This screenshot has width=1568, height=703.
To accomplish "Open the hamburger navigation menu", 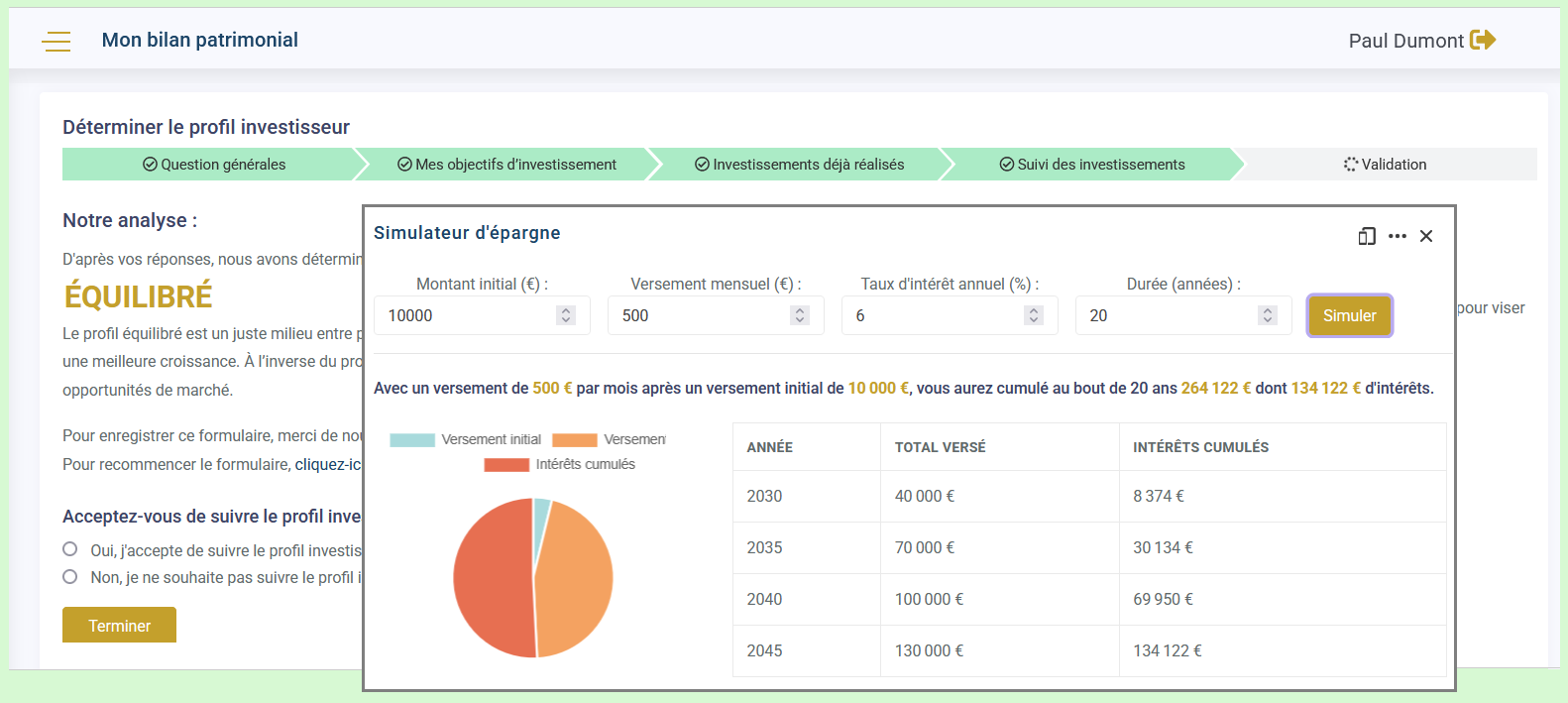I will 56,41.
